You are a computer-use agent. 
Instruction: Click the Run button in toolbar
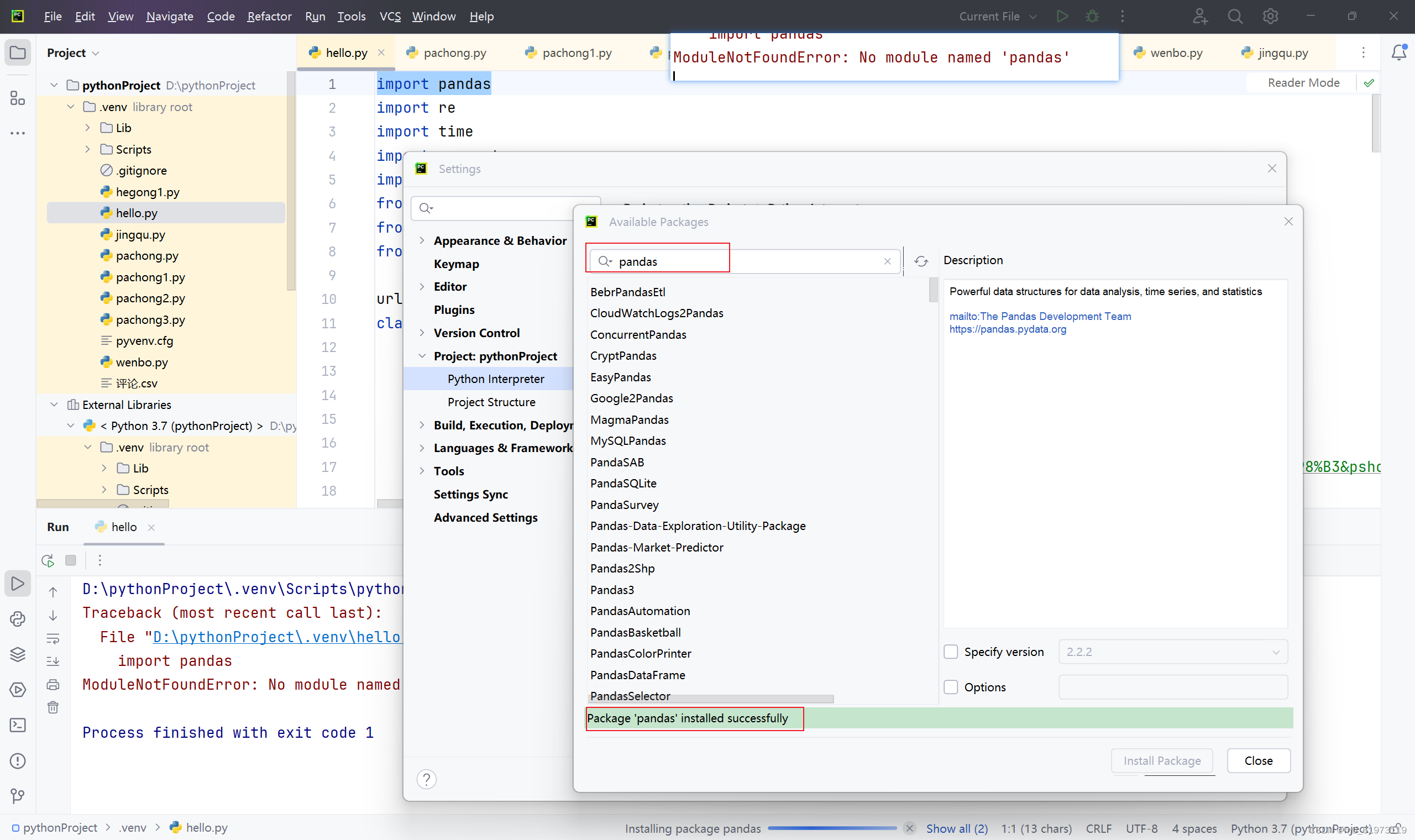tap(1062, 16)
